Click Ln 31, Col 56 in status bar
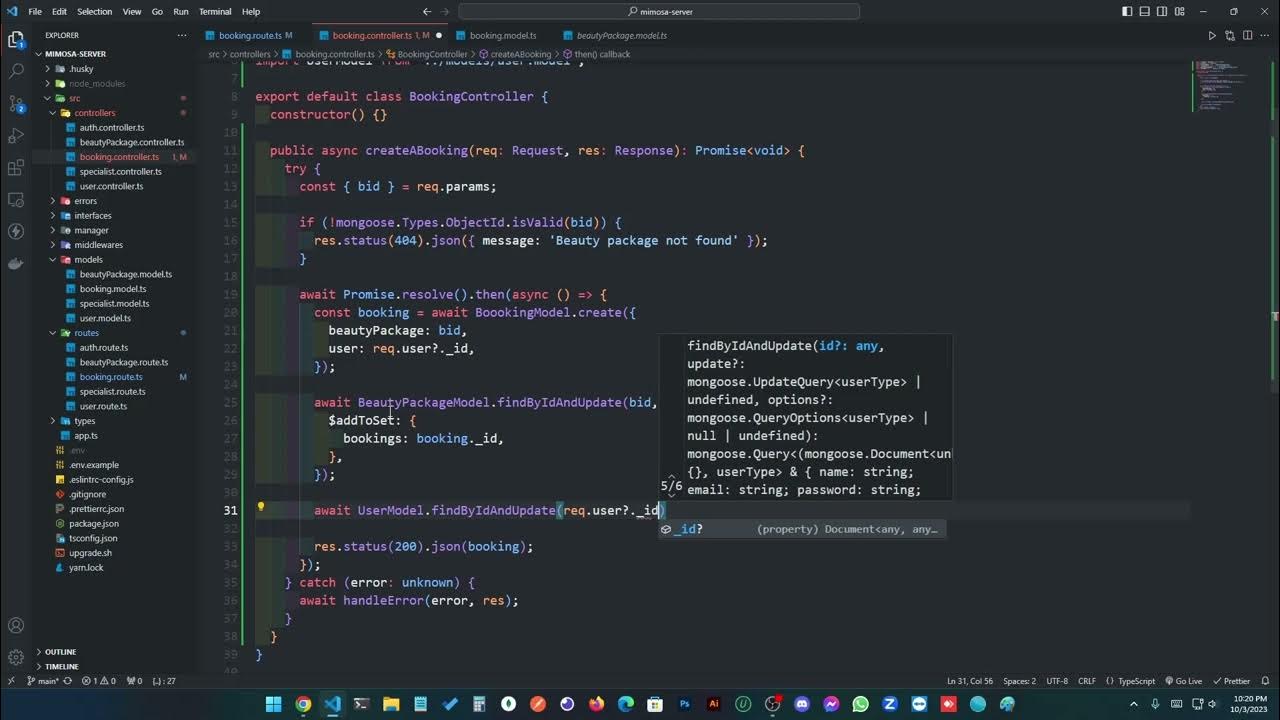Screen dimensions: 1280x720 (x=970, y=681)
